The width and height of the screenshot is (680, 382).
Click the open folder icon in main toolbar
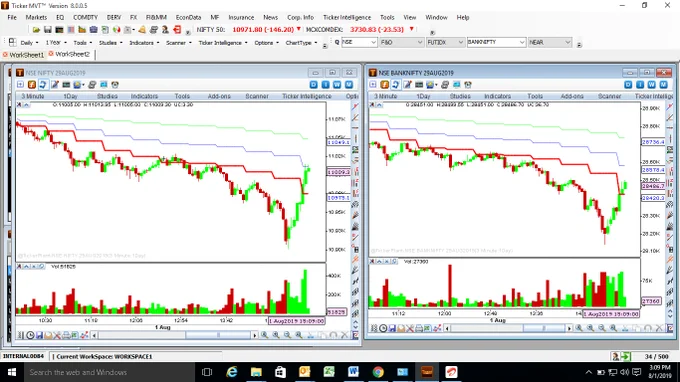pos(36,29)
